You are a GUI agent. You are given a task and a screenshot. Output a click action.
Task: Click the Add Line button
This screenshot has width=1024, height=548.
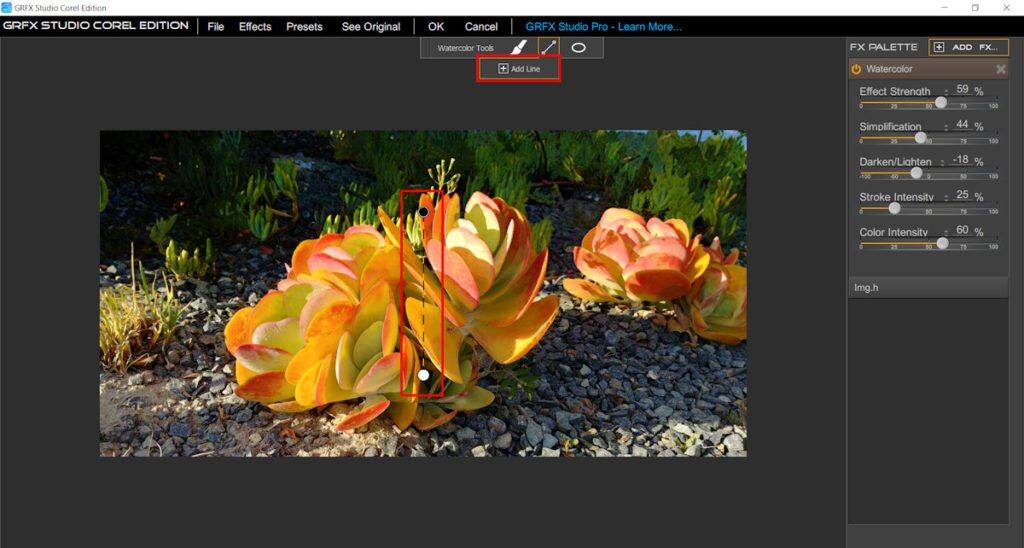click(x=518, y=69)
